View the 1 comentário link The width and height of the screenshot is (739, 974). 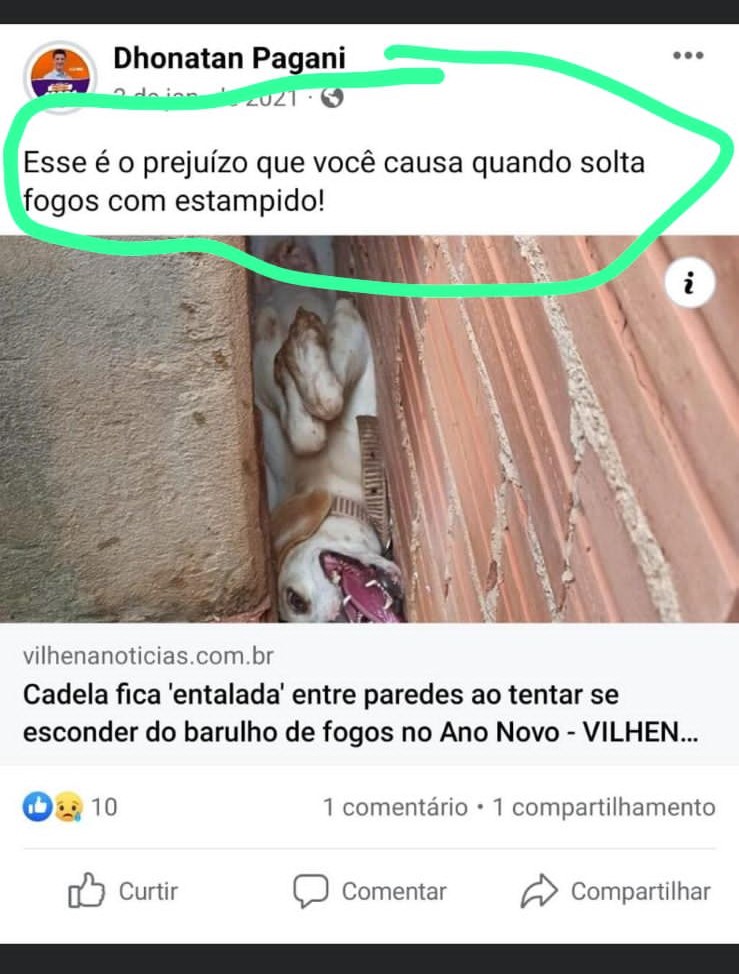[395, 807]
